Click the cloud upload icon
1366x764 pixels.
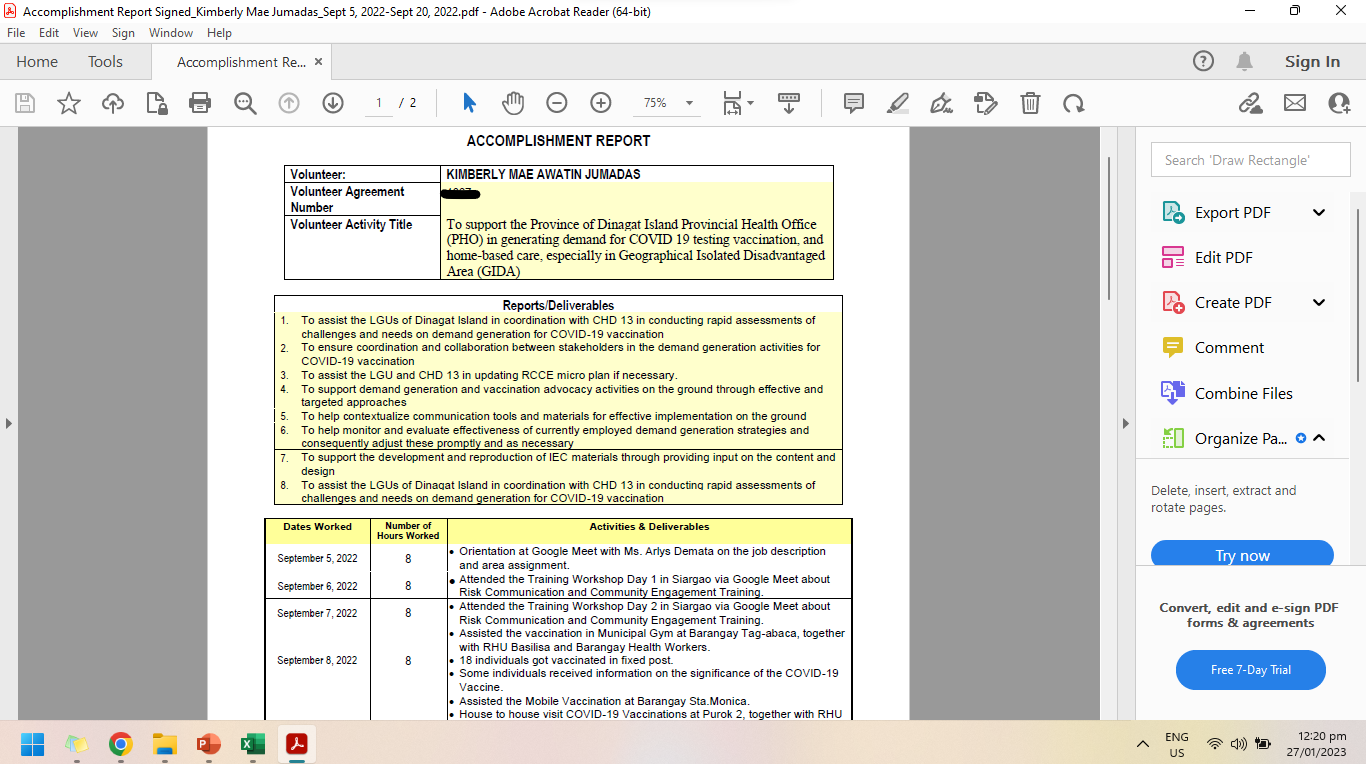pyautogui.click(x=113, y=103)
